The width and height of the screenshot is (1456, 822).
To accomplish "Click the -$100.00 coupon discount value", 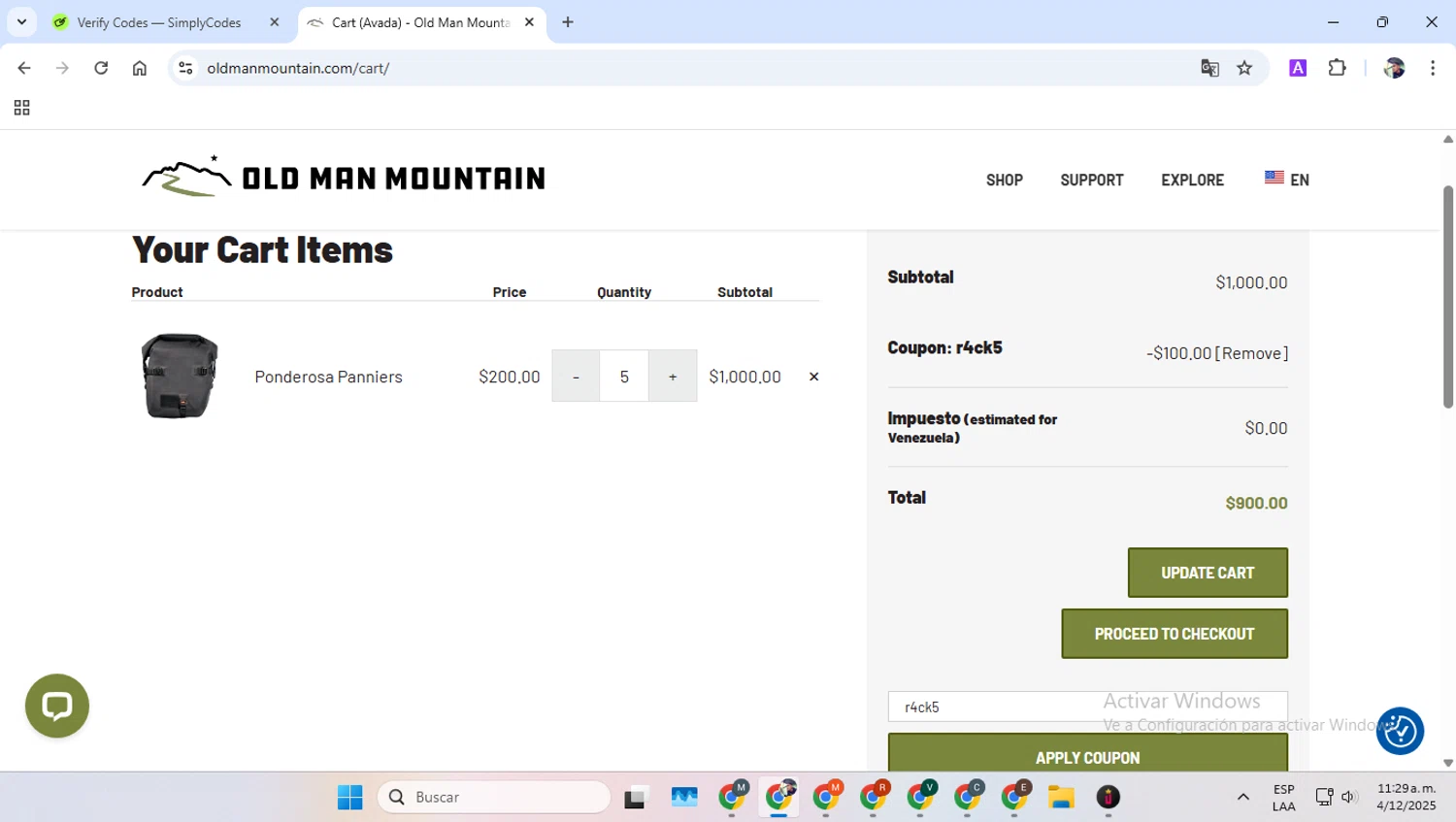I will (1178, 353).
